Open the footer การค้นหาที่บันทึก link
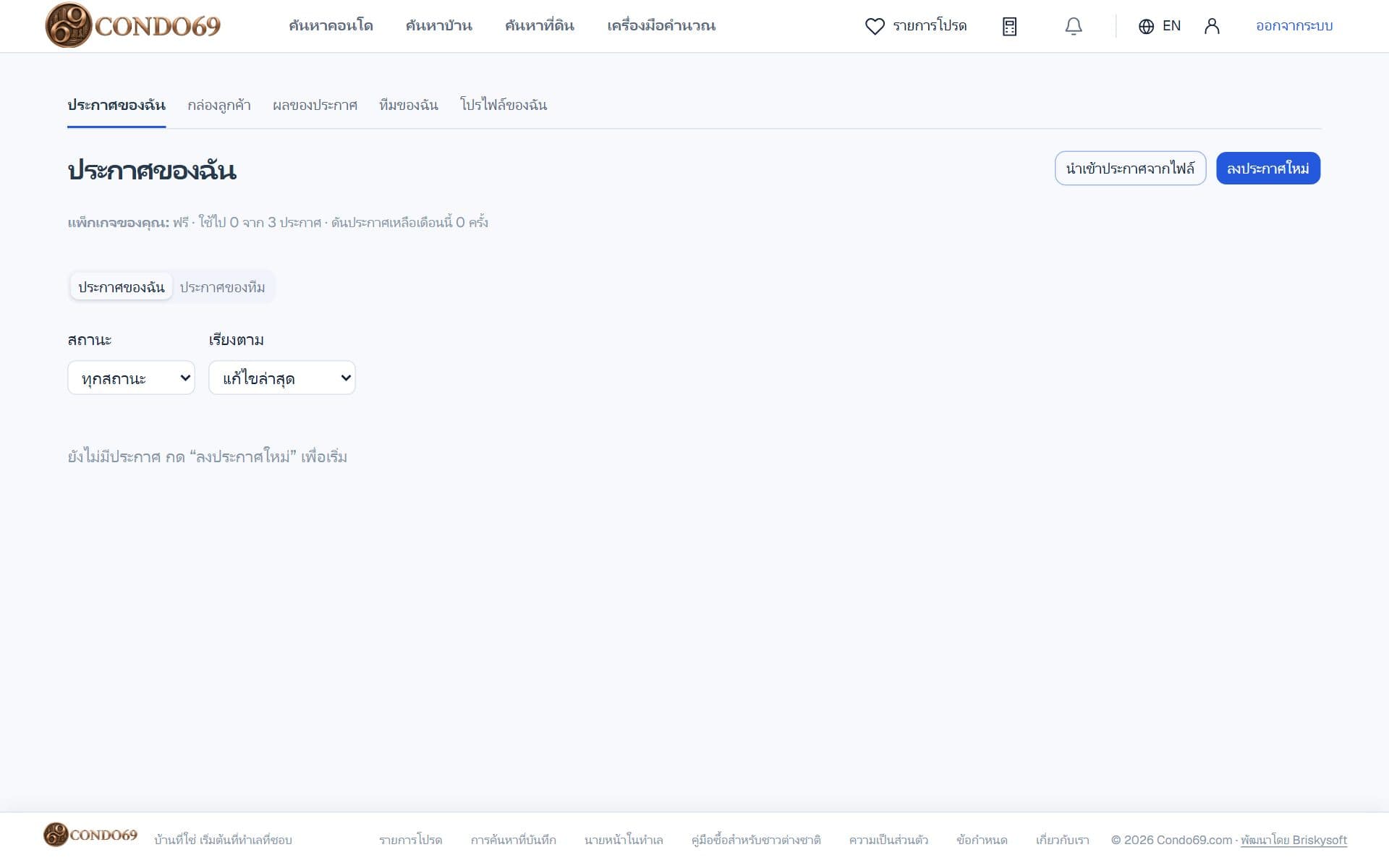The image size is (1389, 868). [x=513, y=840]
